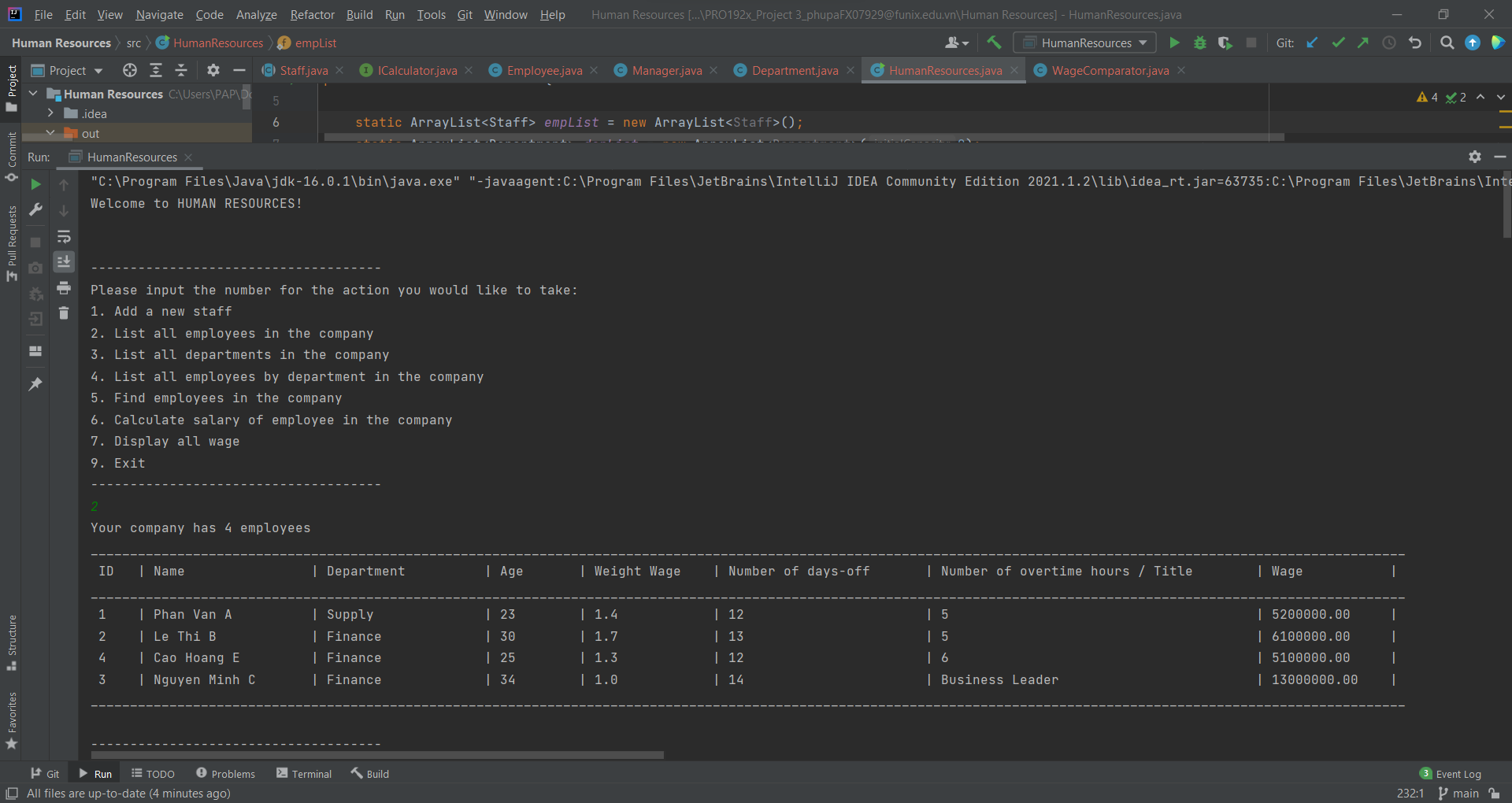This screenshot has height=803, width=1512.
Task: Go to previous highlighted error arrow
Action: point(1480,97)
